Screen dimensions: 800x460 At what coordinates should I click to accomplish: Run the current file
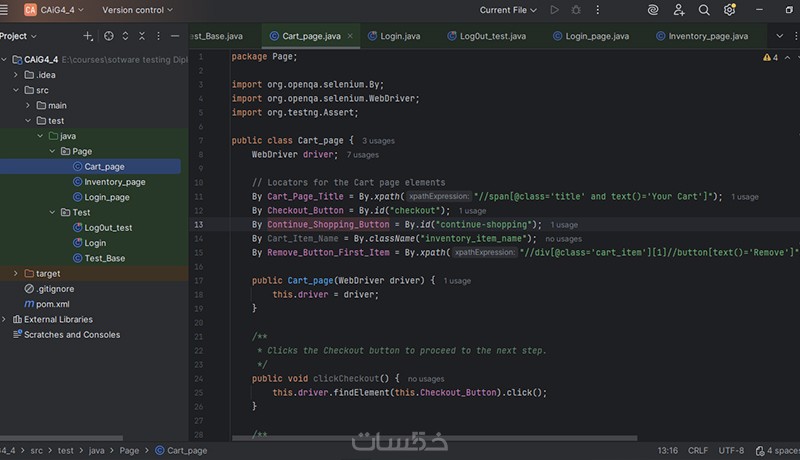click(x=555, y=10)
